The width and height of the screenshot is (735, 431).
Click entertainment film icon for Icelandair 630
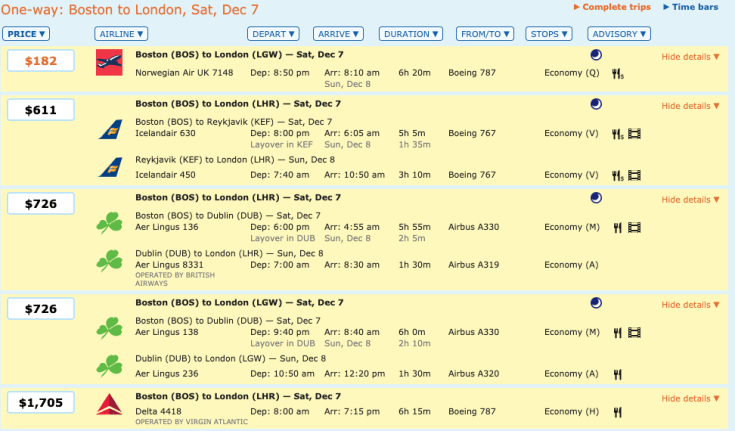pyautogui.click(x=634, y=134)
